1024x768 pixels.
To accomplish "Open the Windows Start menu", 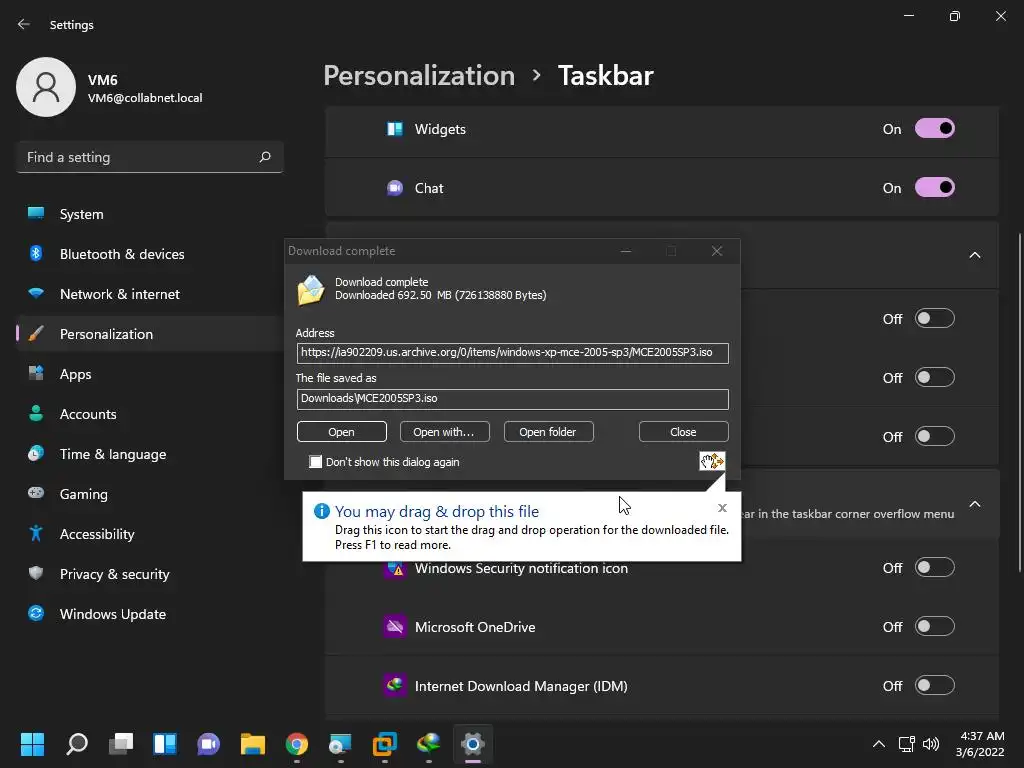I will tap(32, 744).
